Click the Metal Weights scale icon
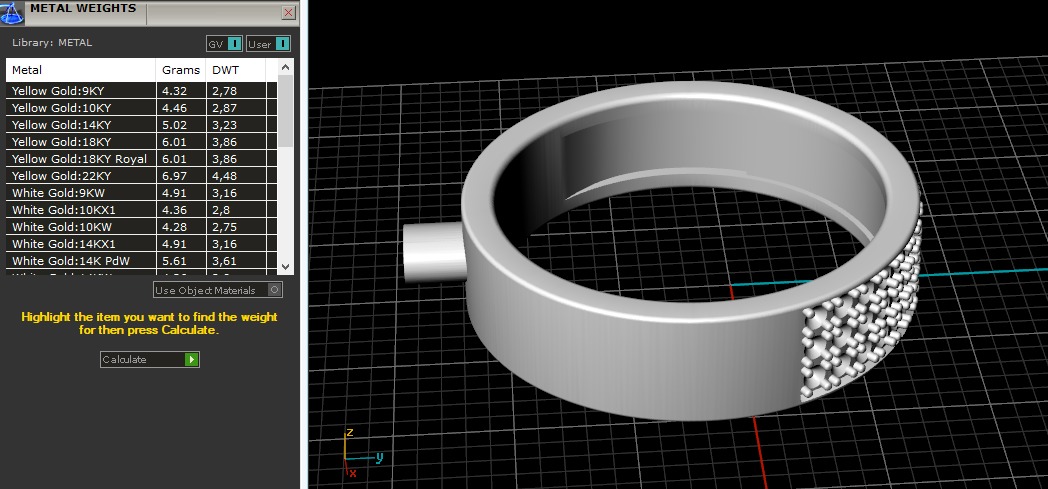The image size is (1048, 489). point(11,13)
